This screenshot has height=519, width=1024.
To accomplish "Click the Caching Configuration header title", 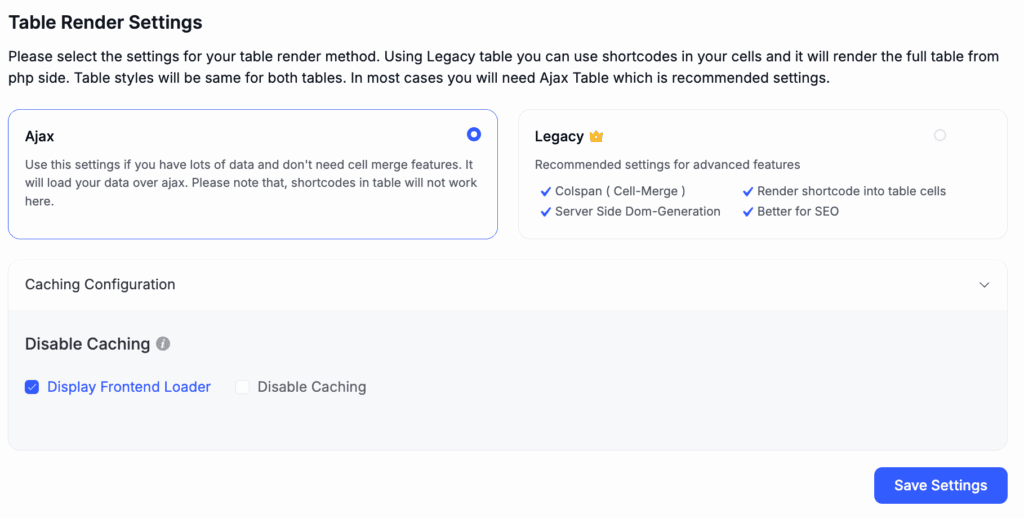I will click(x=100, y=285).
